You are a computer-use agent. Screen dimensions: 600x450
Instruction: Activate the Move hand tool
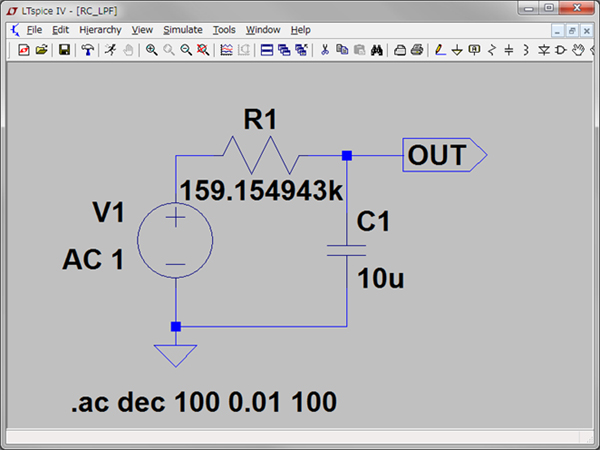click(x=577, y=50)
